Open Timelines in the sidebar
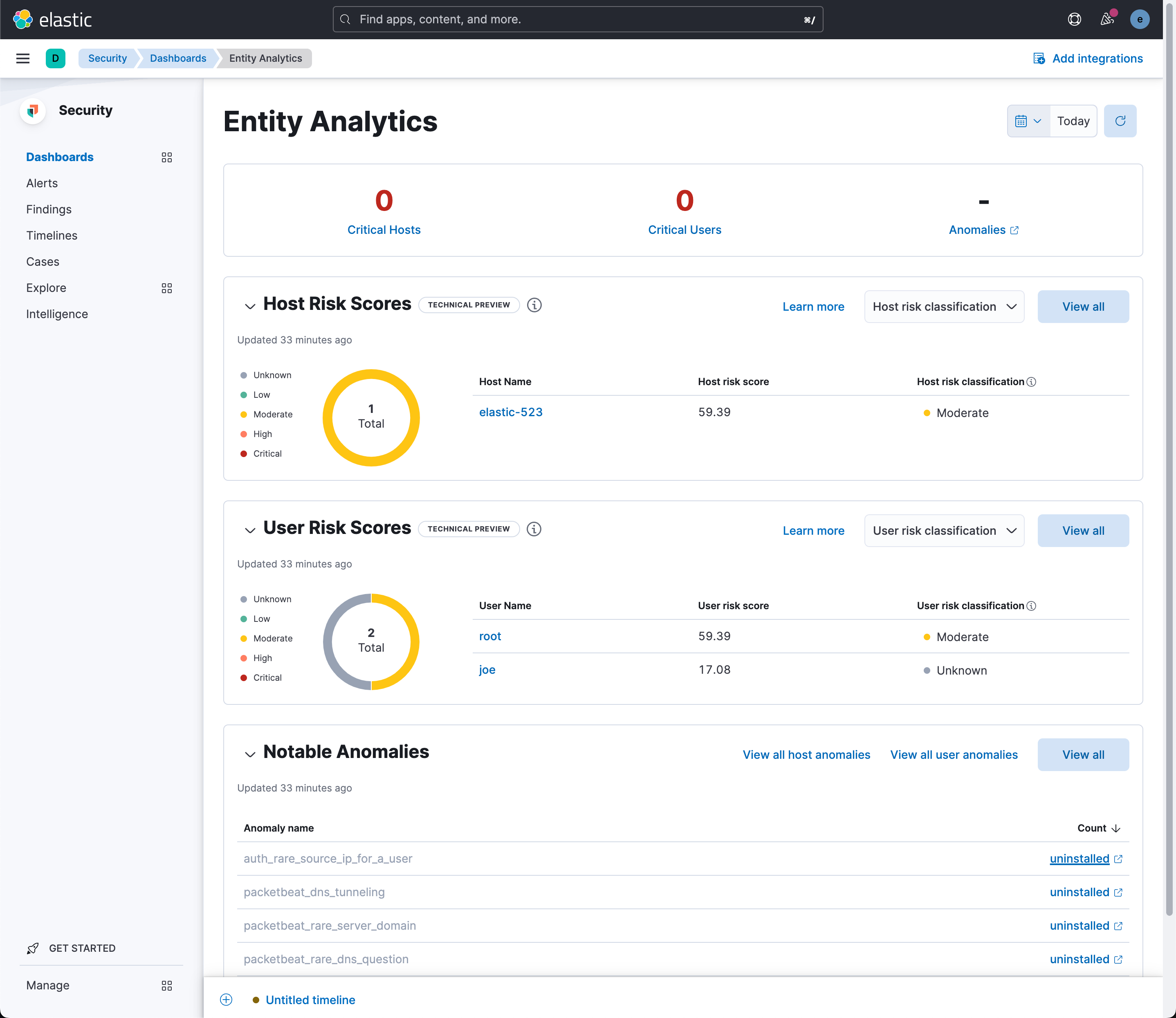The height and width of the screenshot is (1018, 1176). (x=52, y=236)
